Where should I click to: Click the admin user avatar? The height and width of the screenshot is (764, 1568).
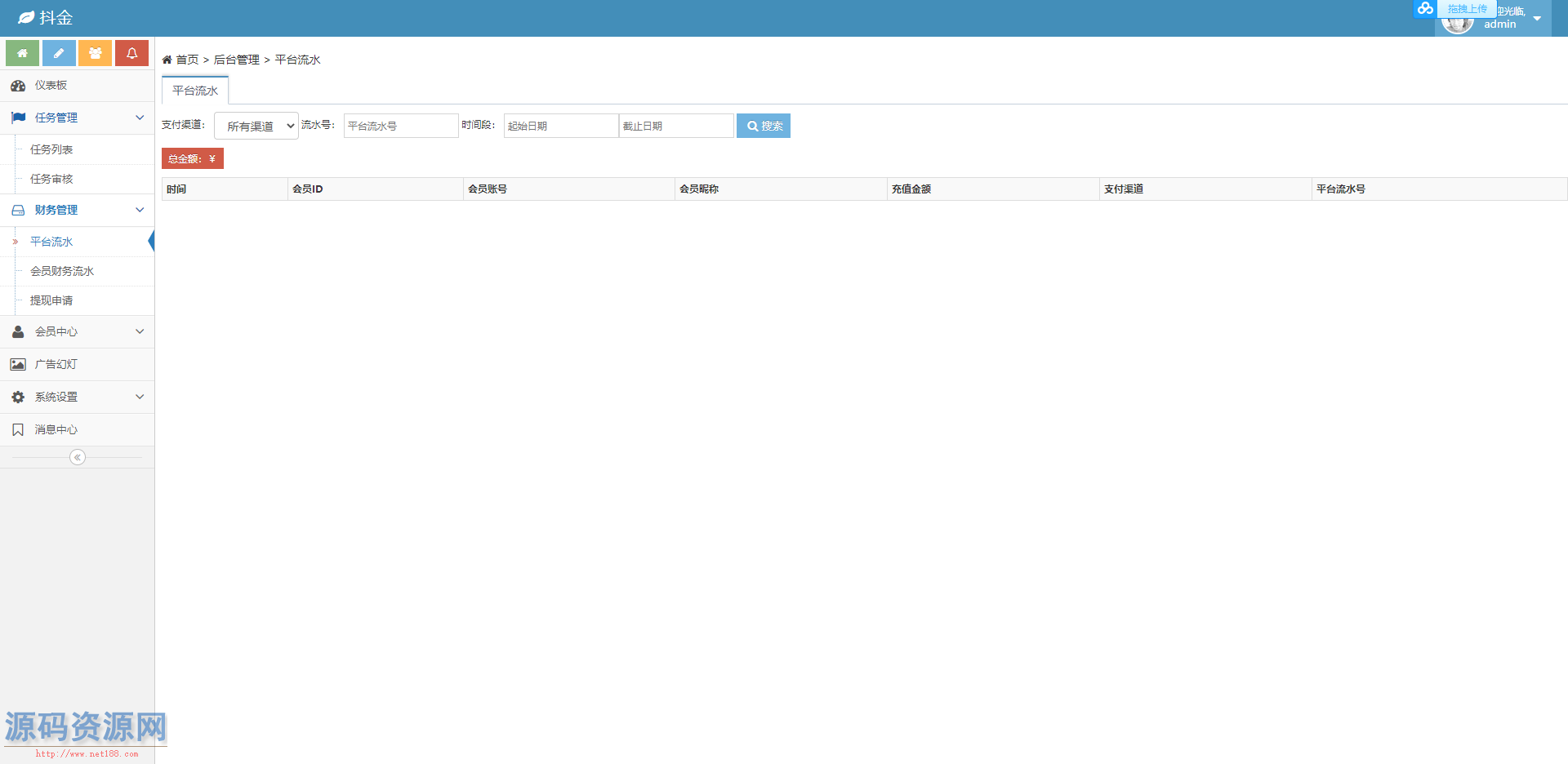(x=1458, y=24)
